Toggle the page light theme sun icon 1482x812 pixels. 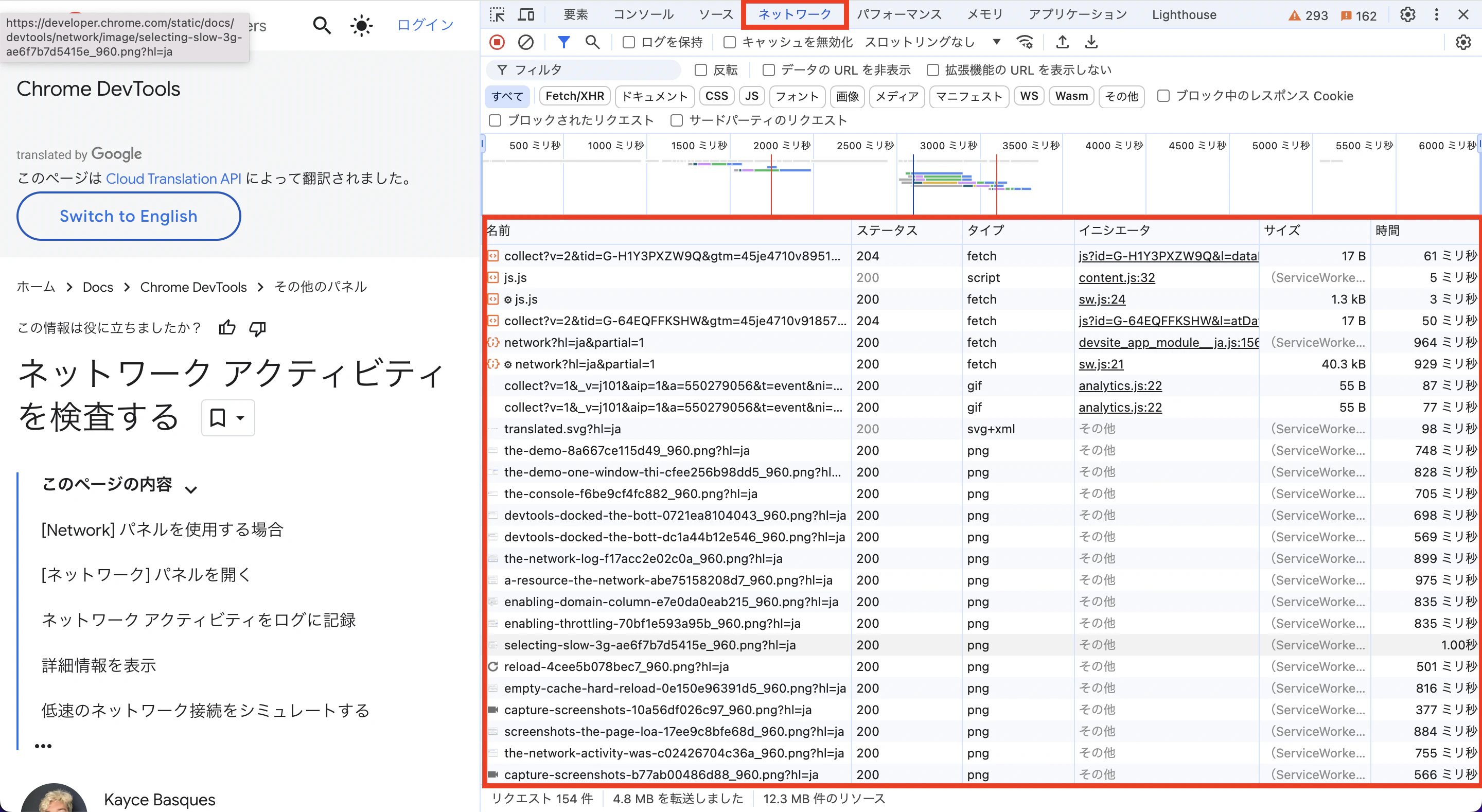coord(361,25)
